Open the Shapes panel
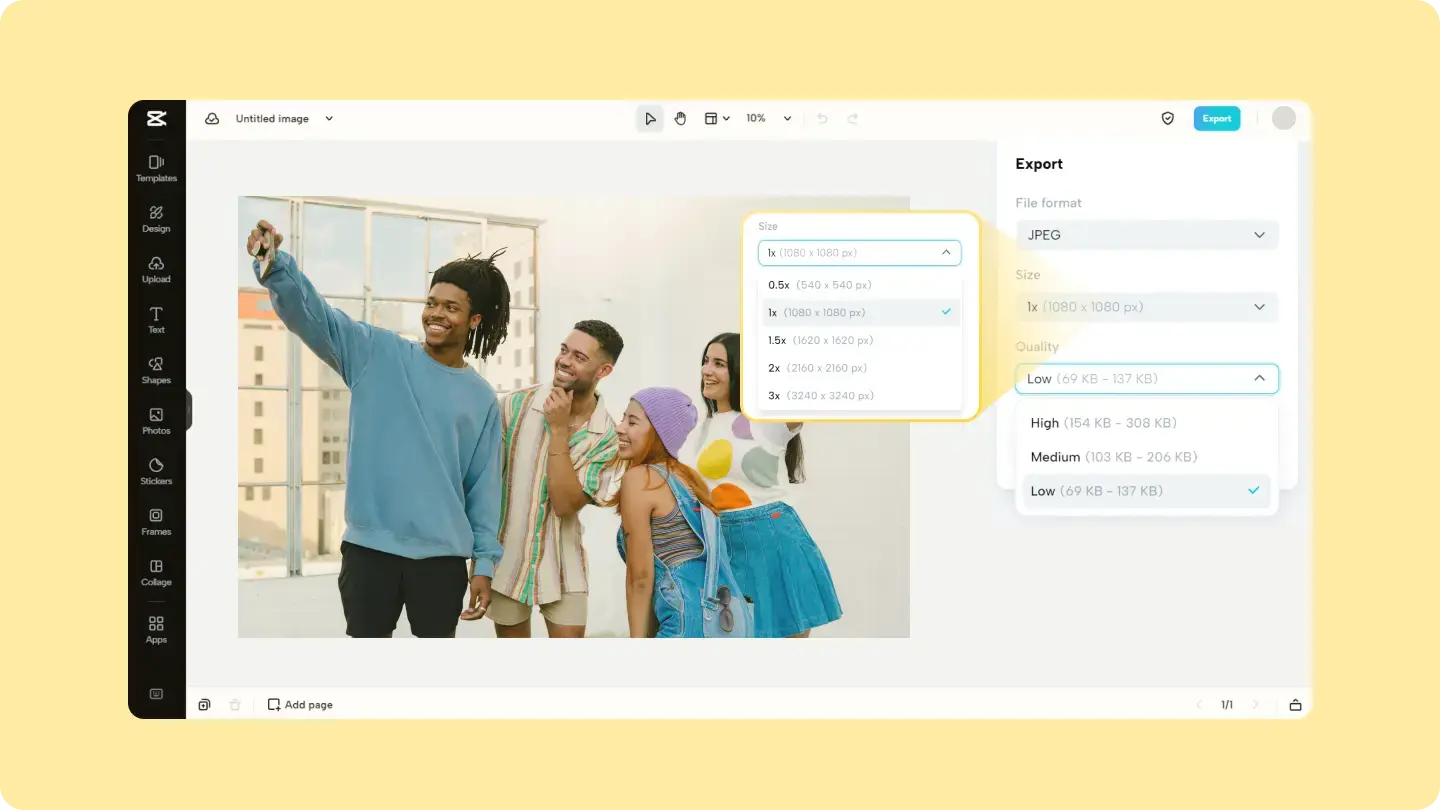1440x810 pixels. pos(156,370)
